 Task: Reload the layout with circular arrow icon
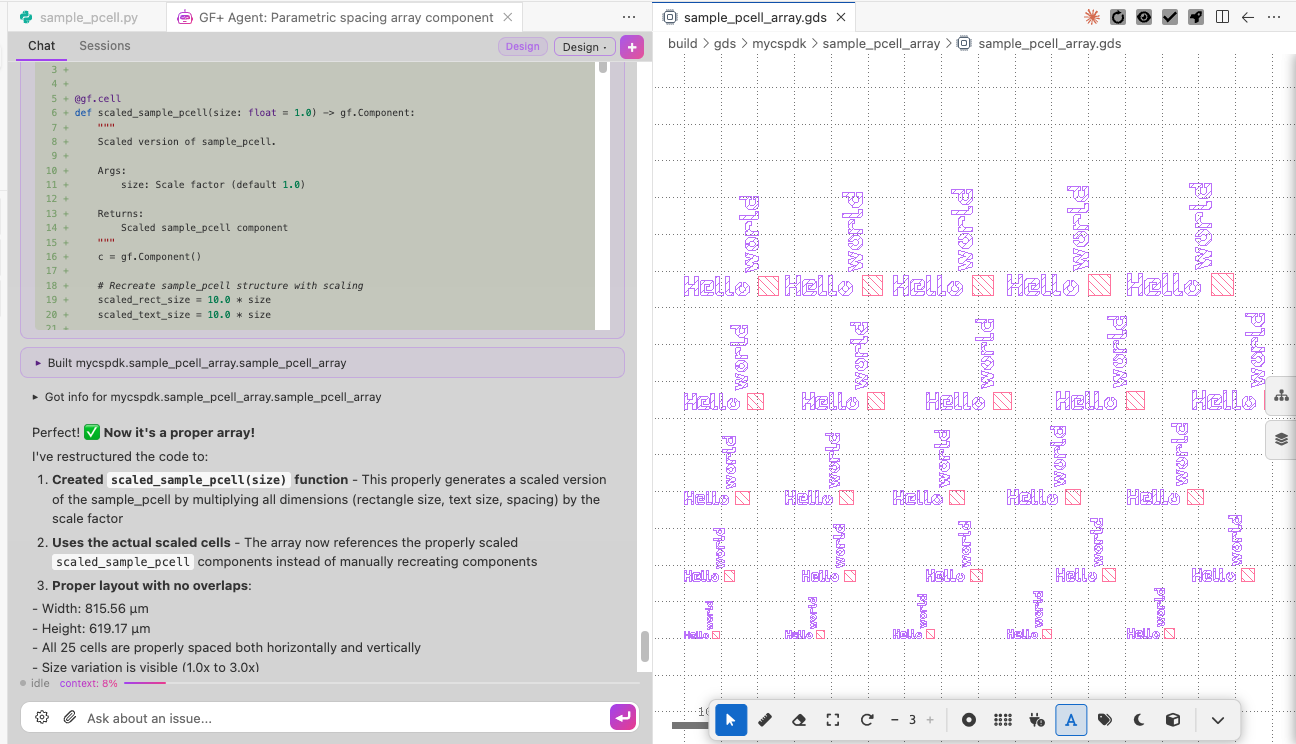coord(867,719)
